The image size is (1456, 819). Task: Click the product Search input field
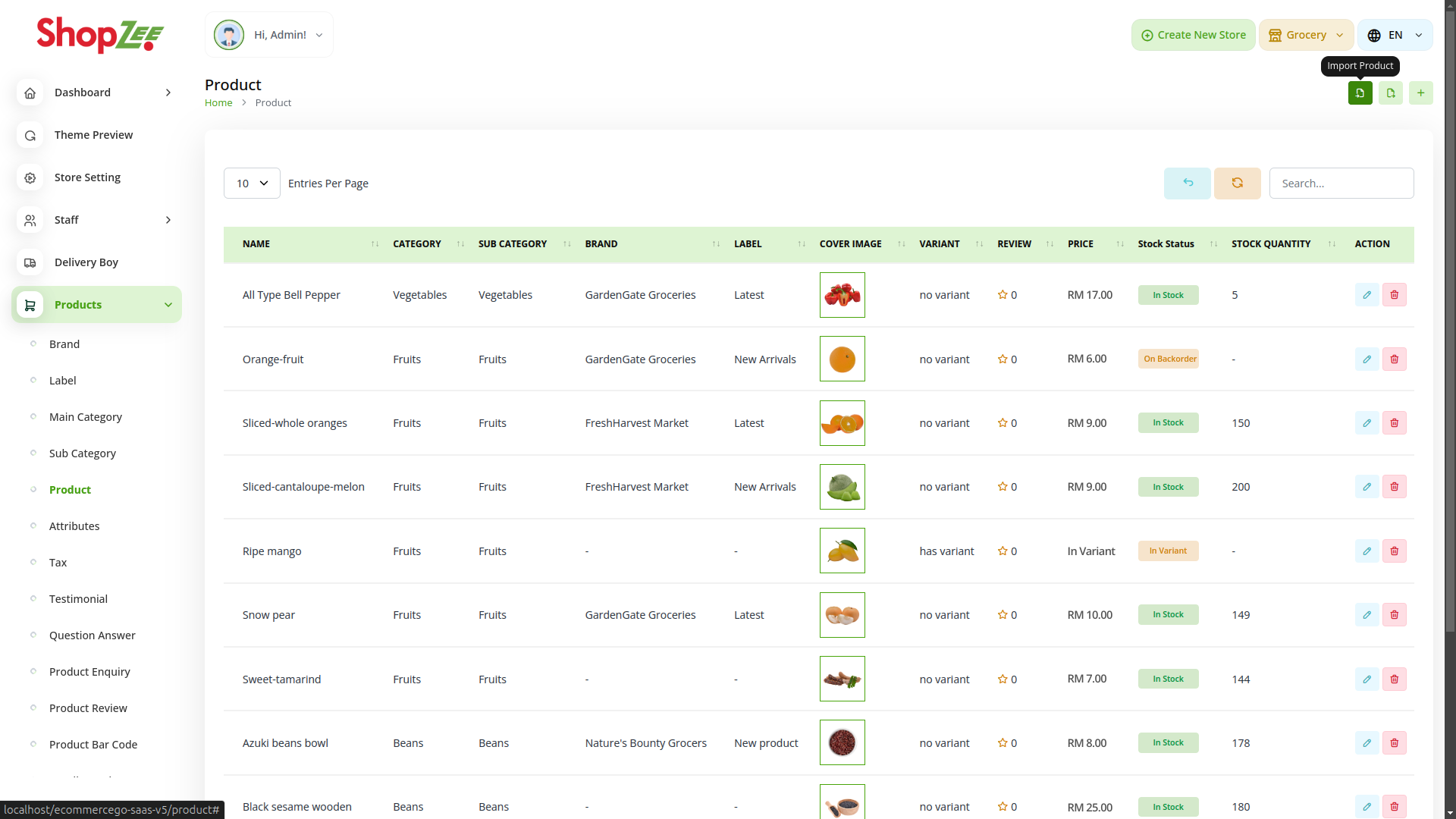coord(1341,184)
